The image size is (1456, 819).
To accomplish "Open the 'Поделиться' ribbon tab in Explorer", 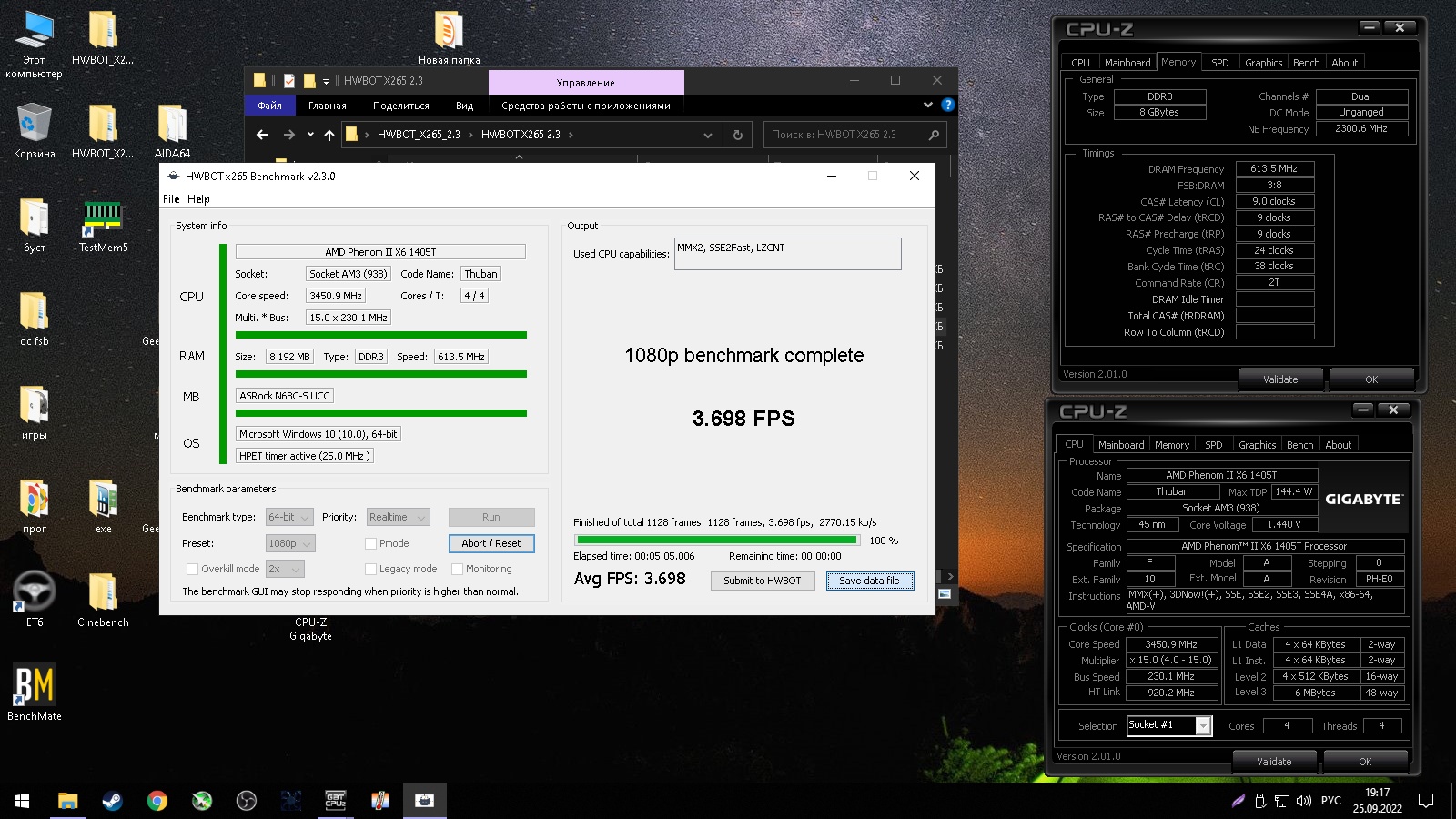I will pos(400,106).
